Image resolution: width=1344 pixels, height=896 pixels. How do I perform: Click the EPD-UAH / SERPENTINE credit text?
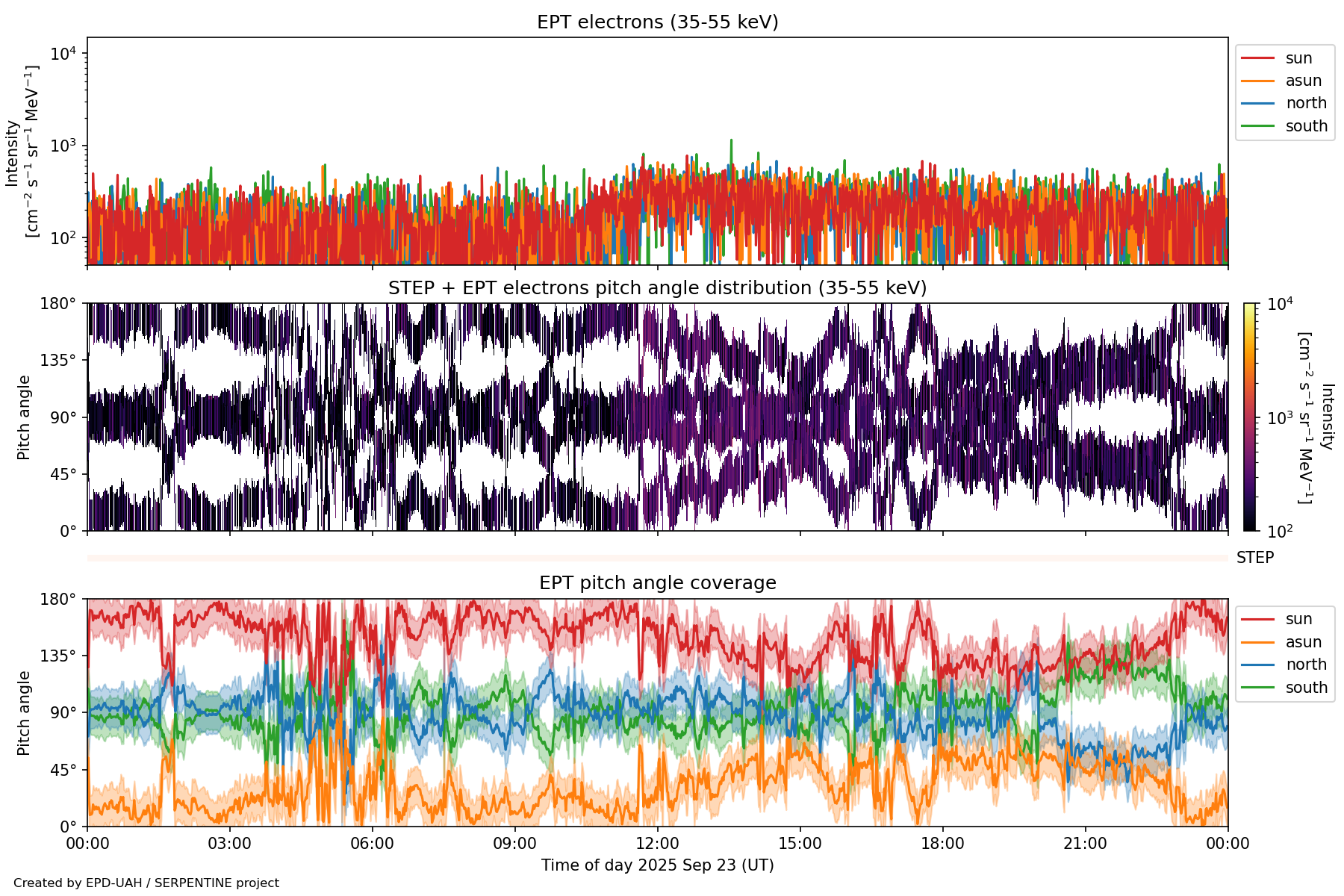(x=146, y=883)
